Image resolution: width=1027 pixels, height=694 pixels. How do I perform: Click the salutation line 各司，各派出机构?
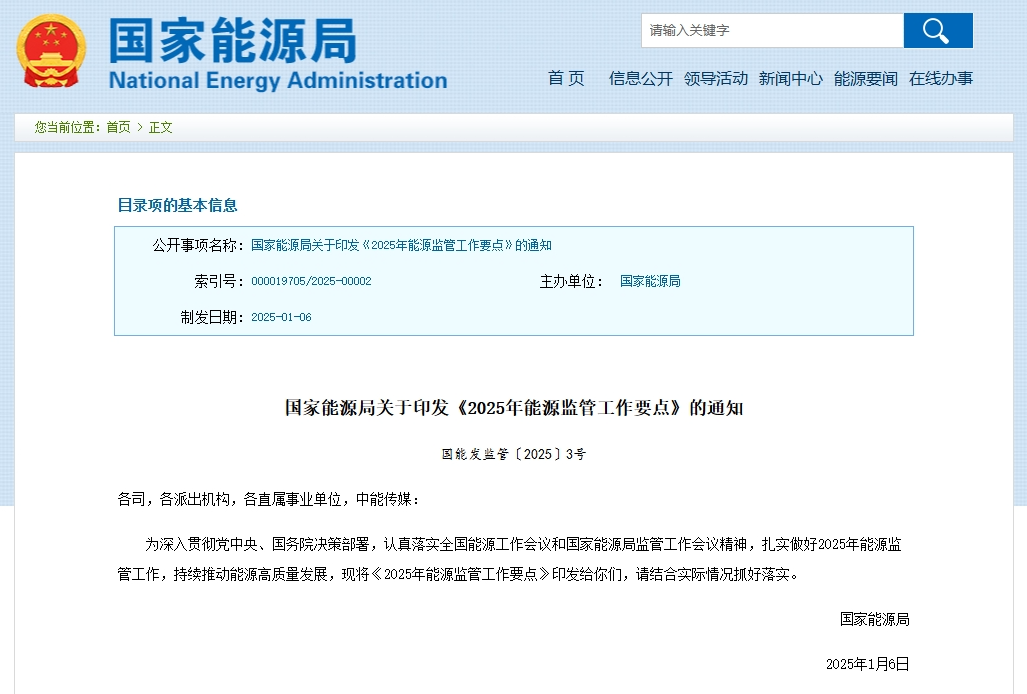(x=269, y=500)
